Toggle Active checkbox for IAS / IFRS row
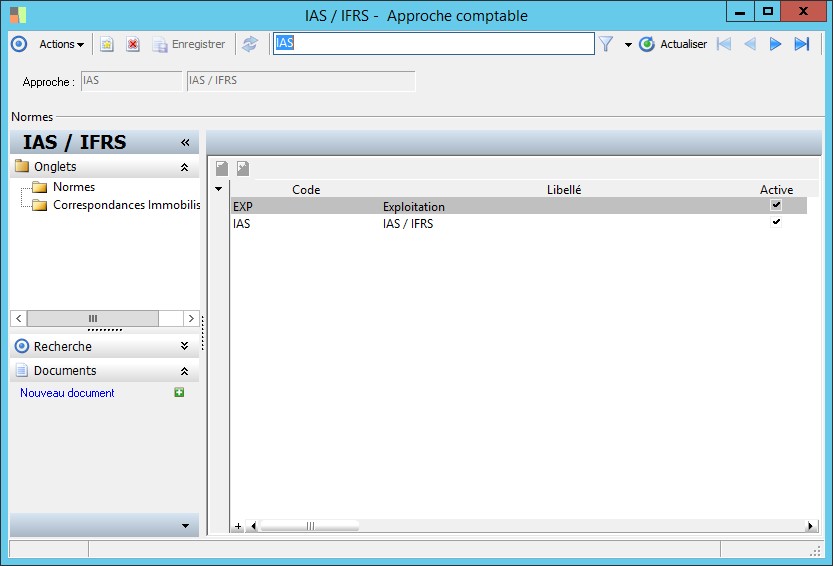The width and height of the screenshot is (833, 566). [x=776, y=222]
